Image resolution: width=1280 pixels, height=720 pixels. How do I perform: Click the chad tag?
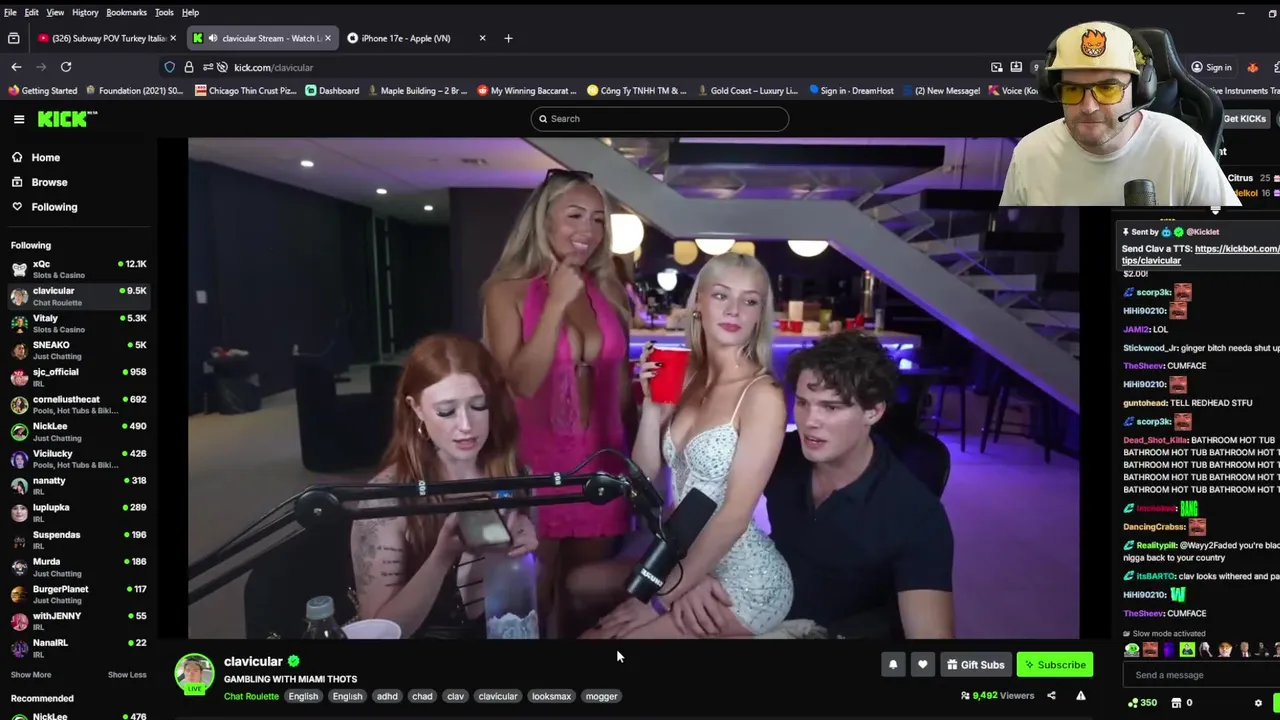(422, 696)
